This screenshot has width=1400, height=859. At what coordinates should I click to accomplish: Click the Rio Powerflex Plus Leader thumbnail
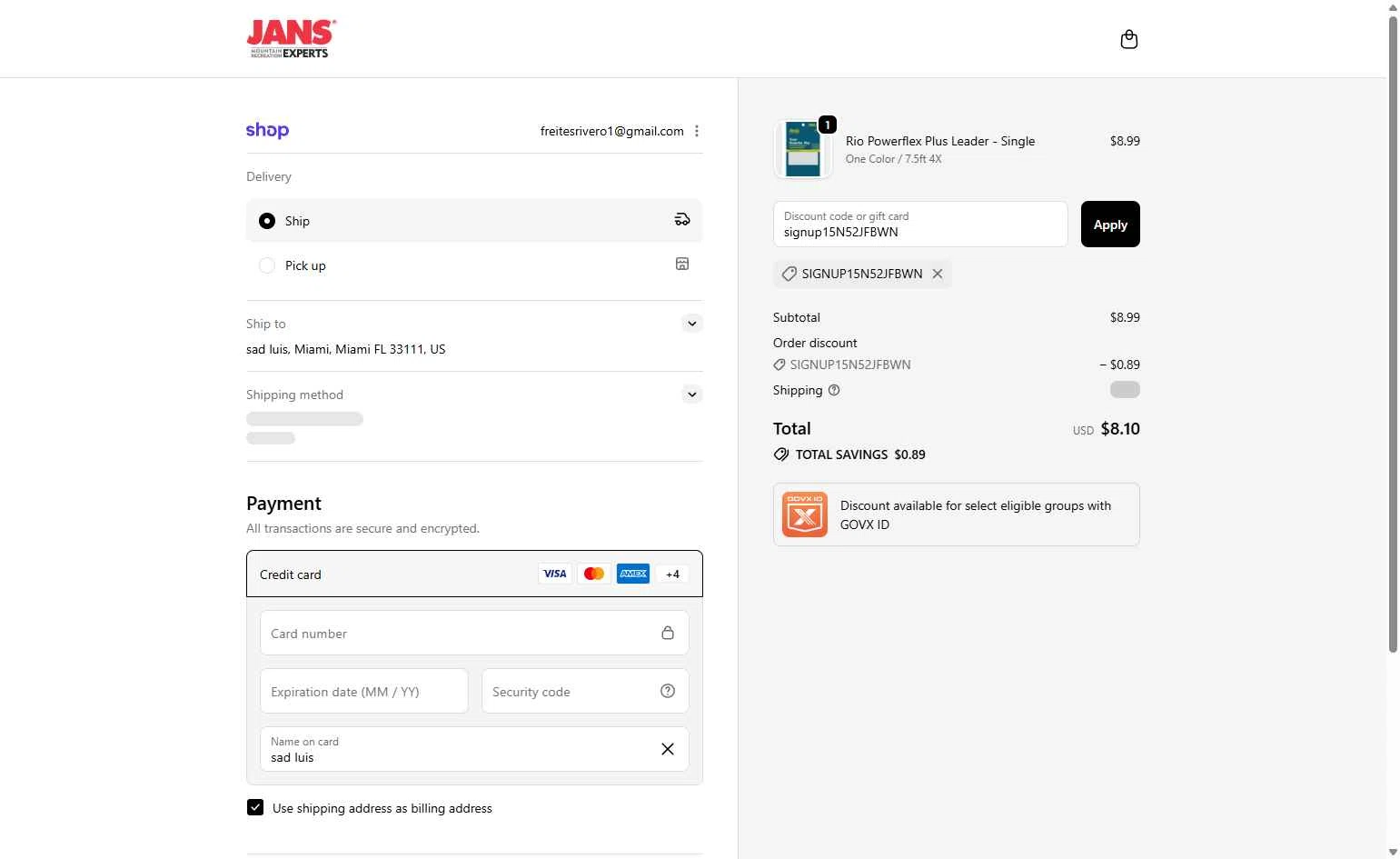point(803,149)
